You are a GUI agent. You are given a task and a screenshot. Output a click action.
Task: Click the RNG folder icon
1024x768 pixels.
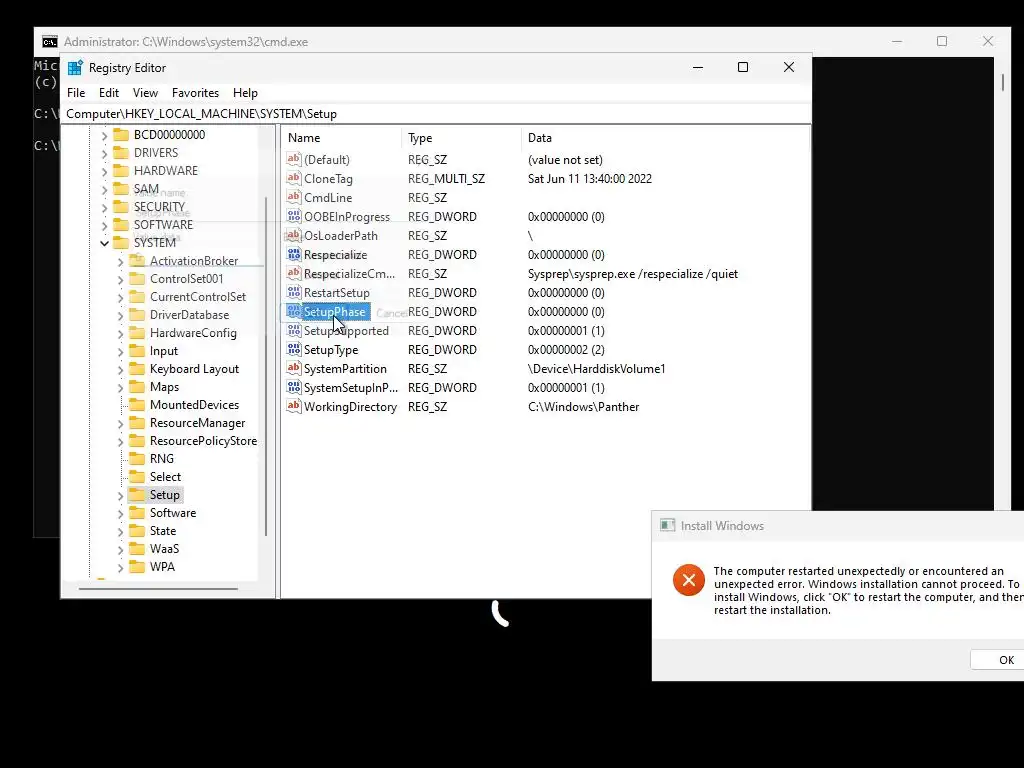(x=137, y=458)
